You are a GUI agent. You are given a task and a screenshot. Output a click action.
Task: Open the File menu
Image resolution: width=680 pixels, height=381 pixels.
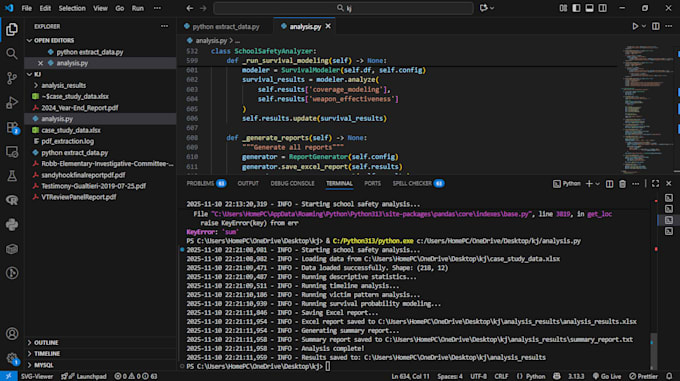(x=26, y=8)
